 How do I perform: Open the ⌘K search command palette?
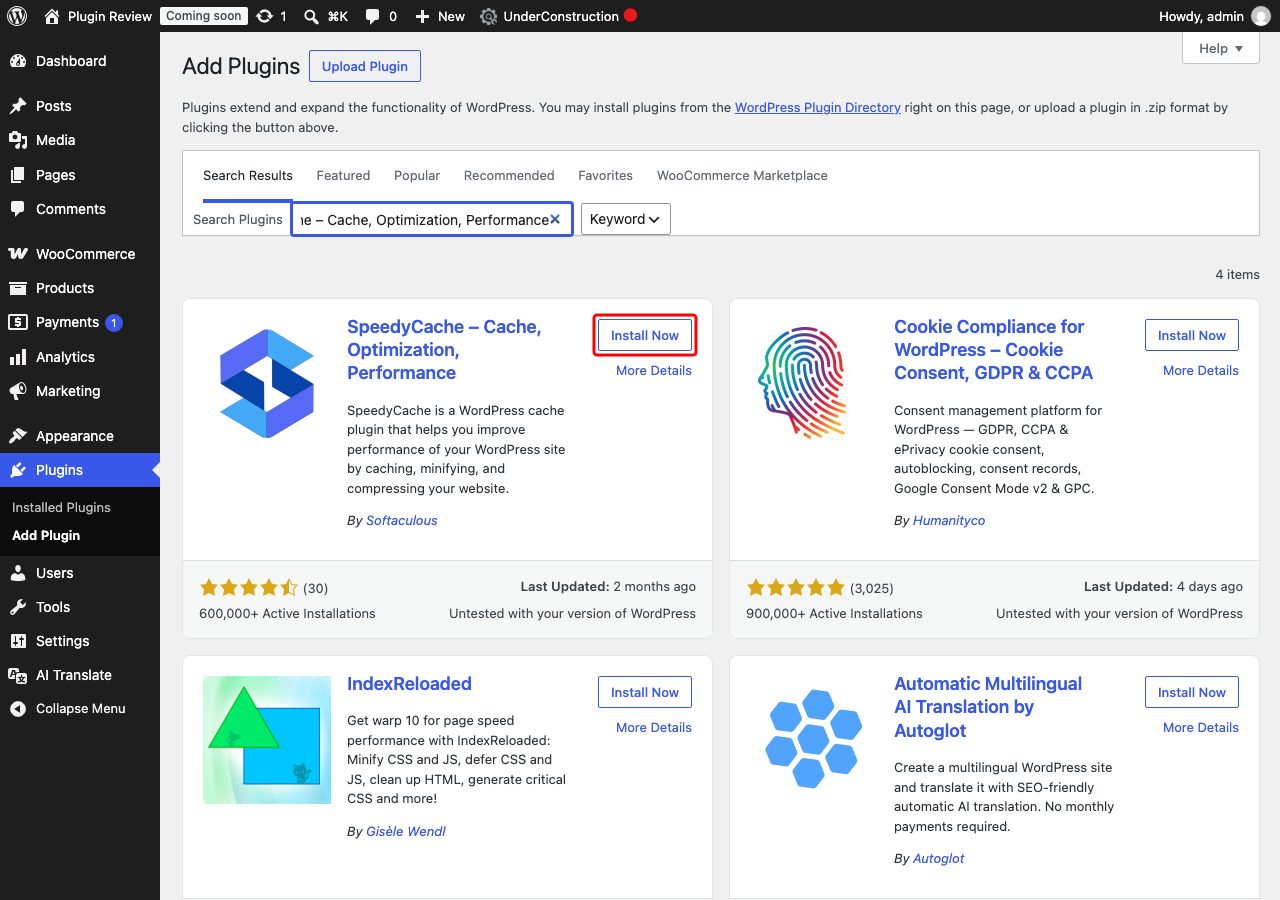[x=326, y=16]
